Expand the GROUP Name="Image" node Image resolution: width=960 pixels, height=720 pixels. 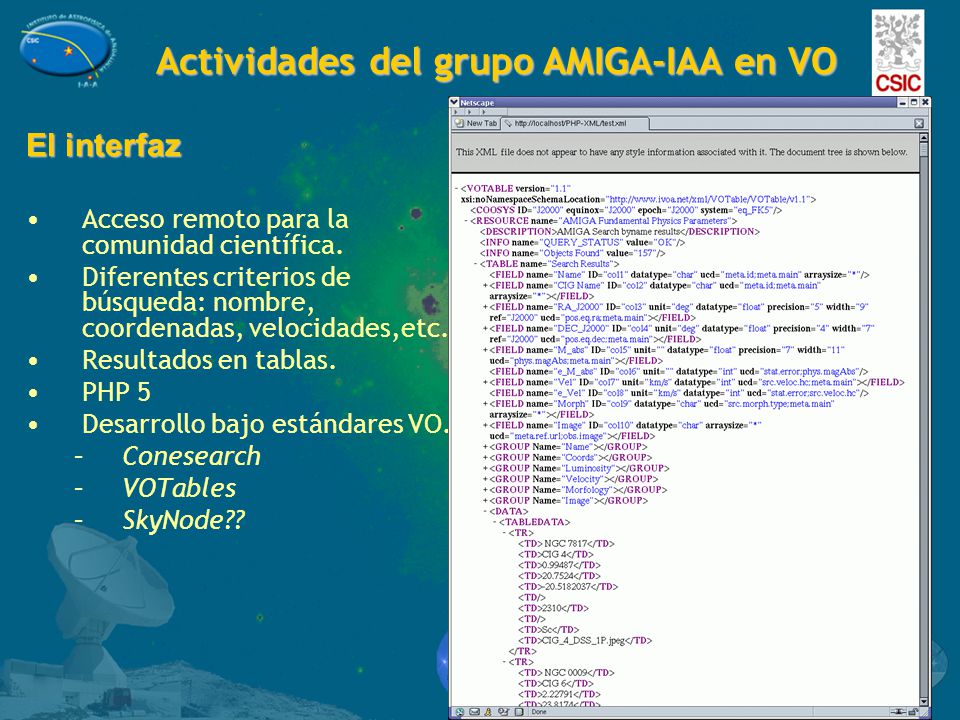tap(486, 501)
